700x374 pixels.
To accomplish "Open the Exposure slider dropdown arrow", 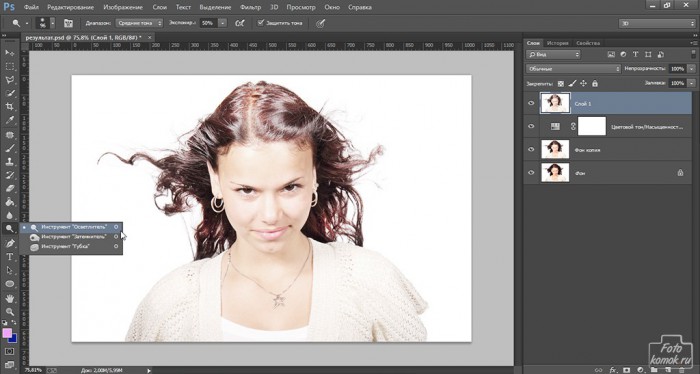I will tap(223, 23).
